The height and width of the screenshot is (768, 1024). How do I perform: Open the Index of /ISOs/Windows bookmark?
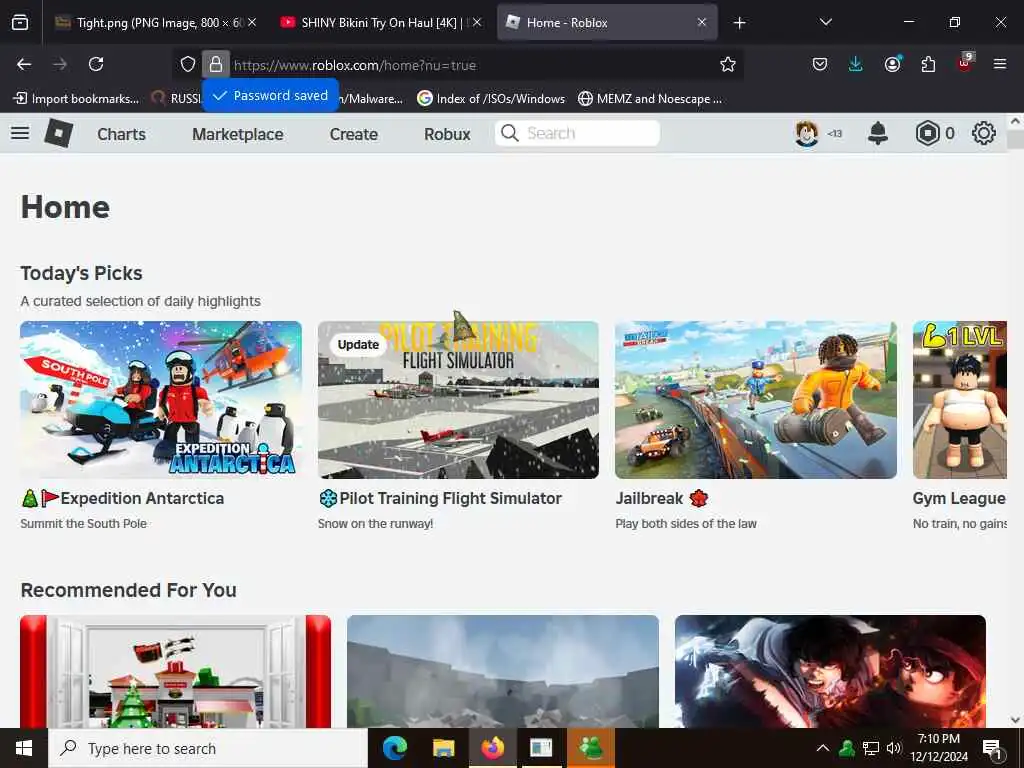coord(491,99)
